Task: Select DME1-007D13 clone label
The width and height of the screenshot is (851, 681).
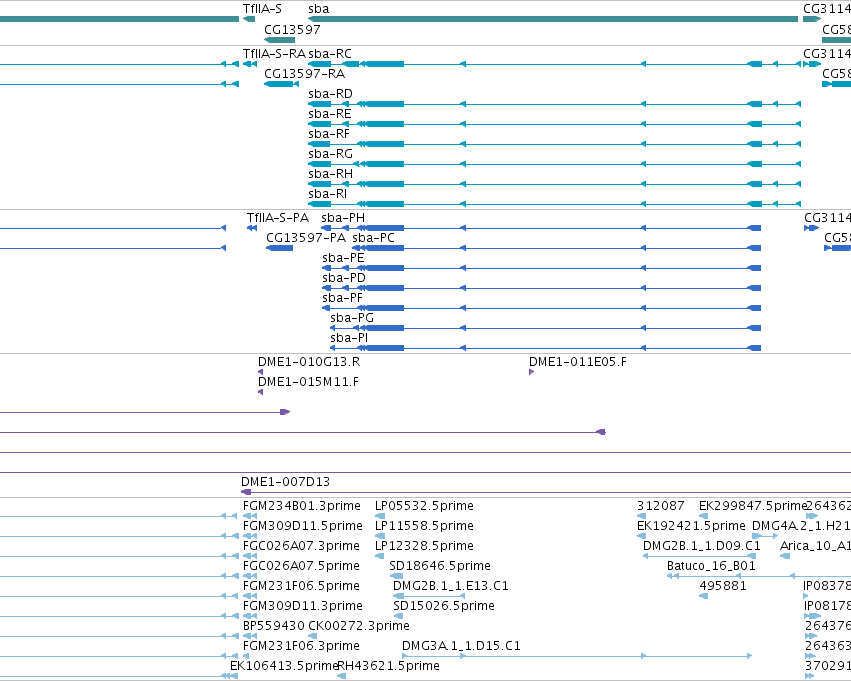Action: point(285,482)
